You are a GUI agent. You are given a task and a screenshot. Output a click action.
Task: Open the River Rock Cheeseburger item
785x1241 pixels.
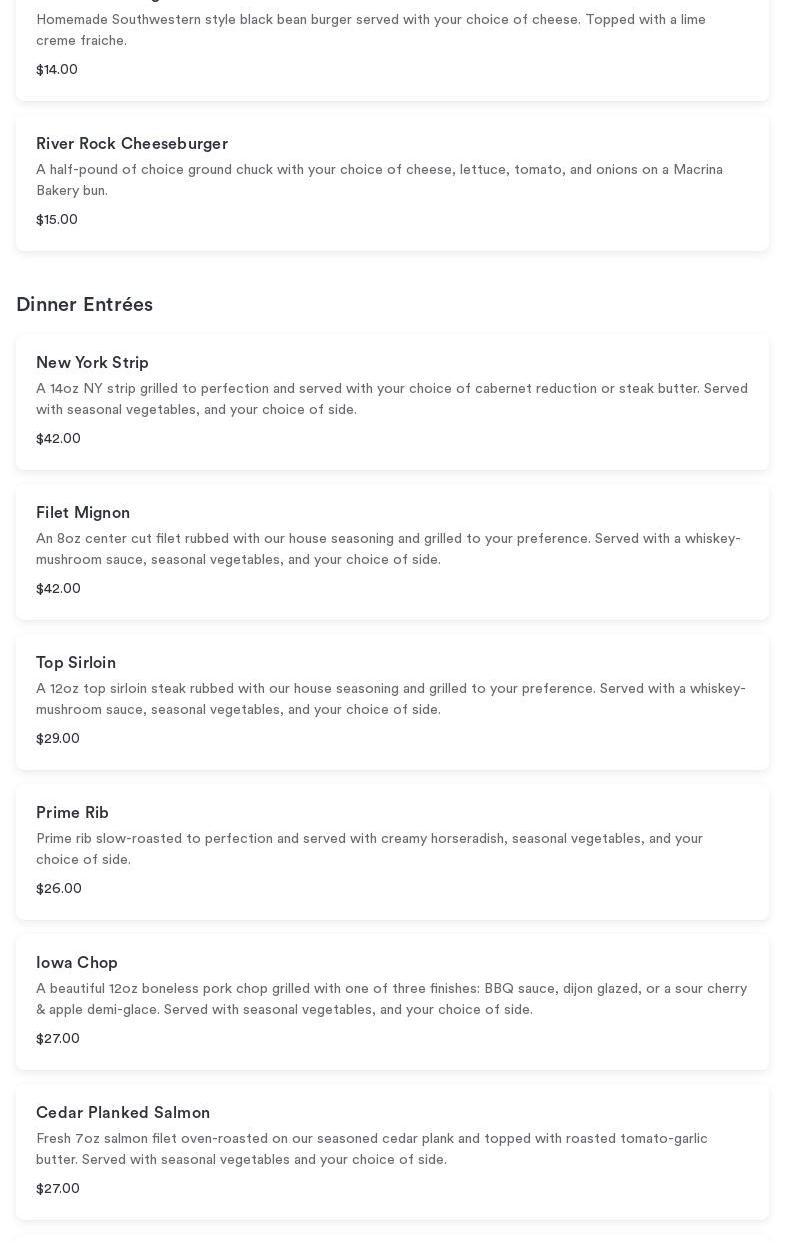[132, 144]
